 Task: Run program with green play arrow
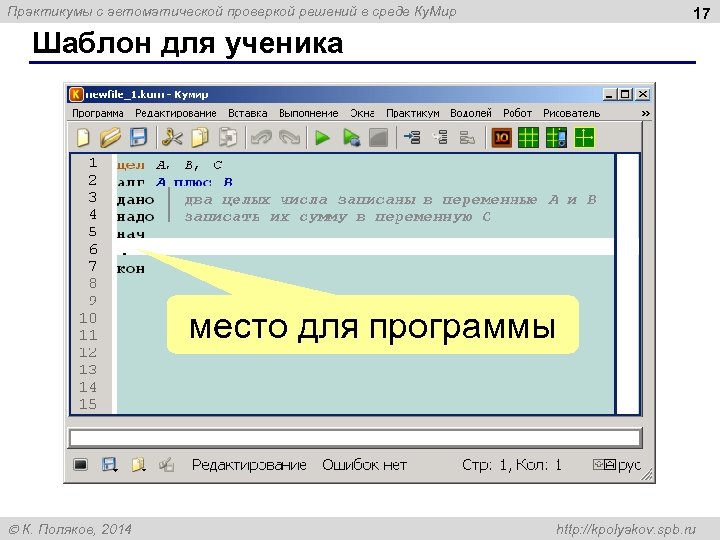coord(322,138)
